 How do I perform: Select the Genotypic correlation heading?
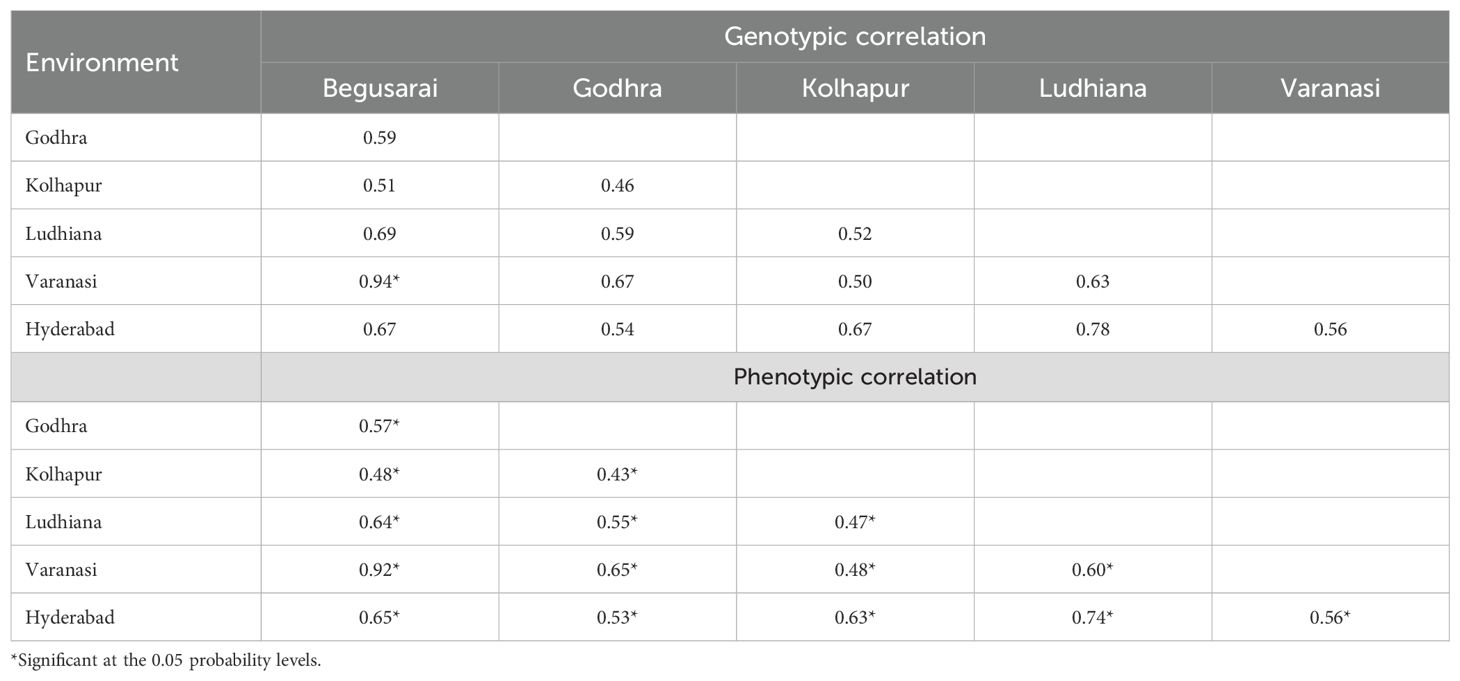click(x=854, y=37)
